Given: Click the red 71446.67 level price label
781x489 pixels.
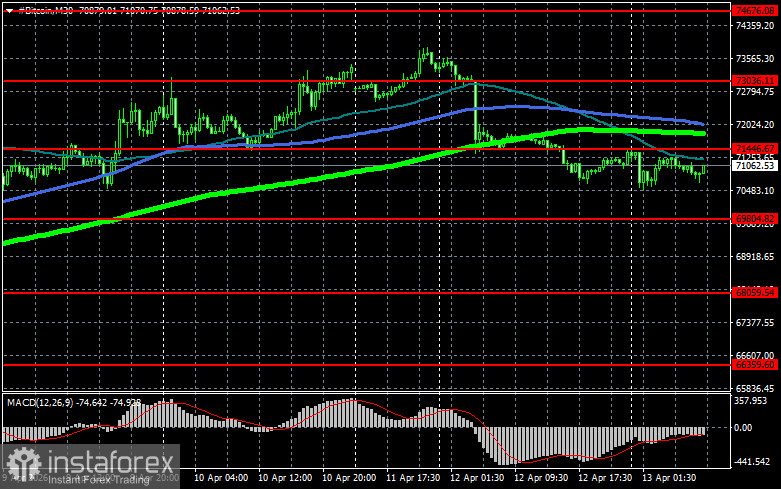Looking at the screenshot, I should tap(755, 149).
